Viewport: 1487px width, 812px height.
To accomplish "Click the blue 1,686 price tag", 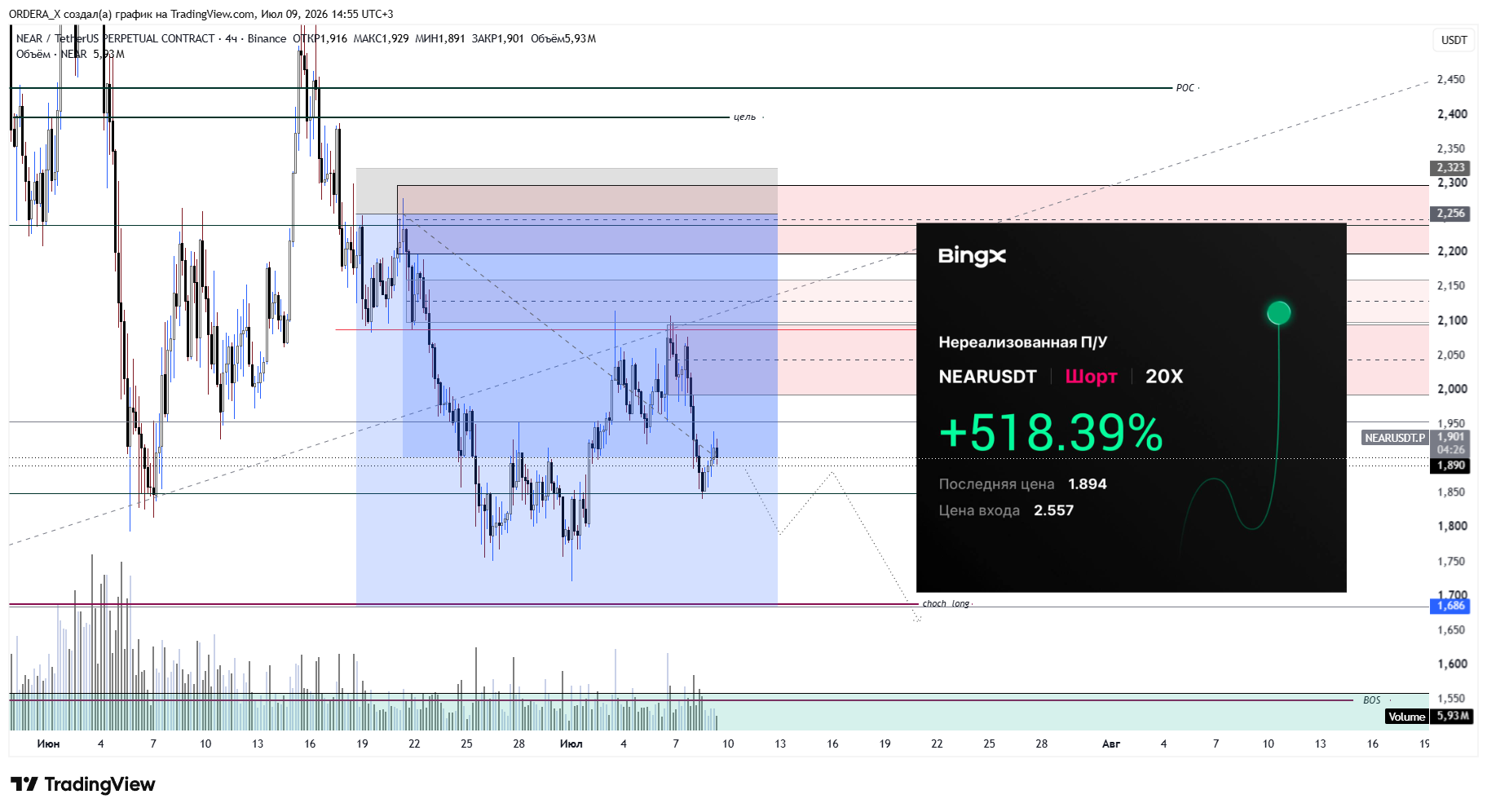I will pos(1450,606).
